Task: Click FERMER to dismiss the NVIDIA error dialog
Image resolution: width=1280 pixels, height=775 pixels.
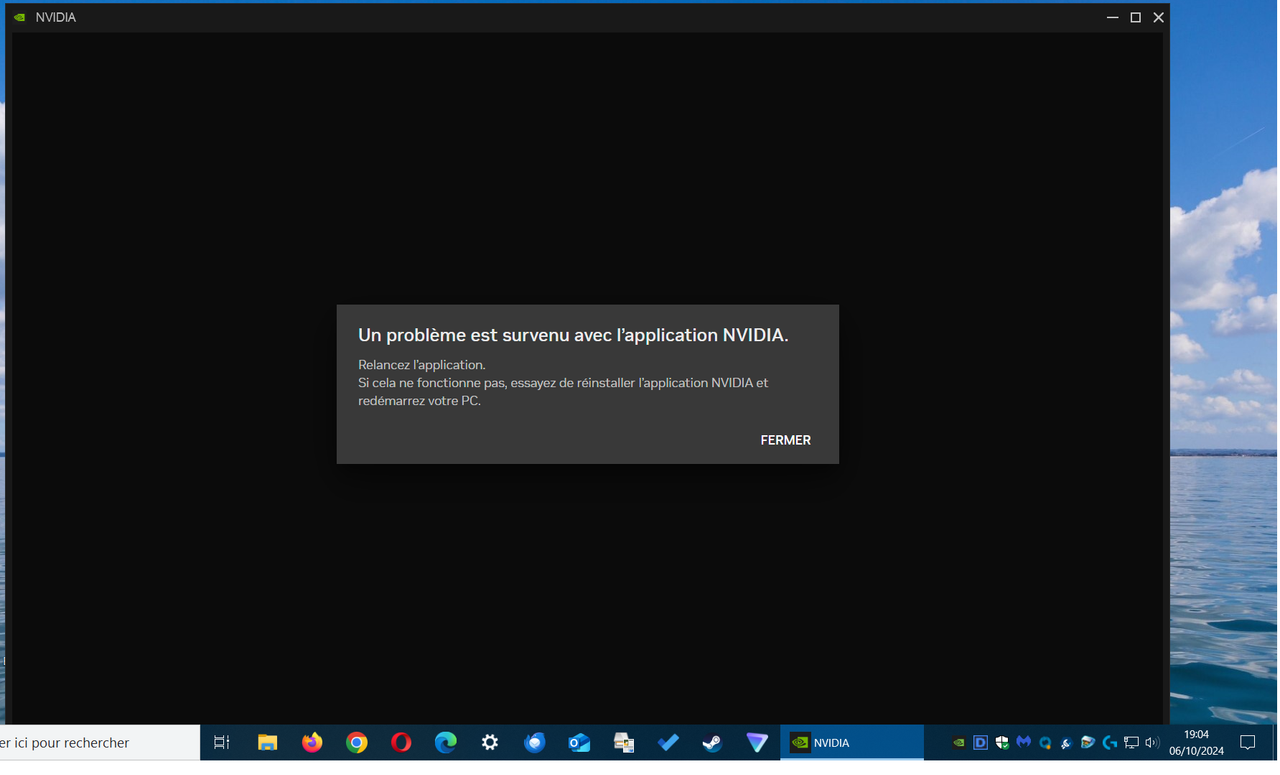Action: (785, 440)
